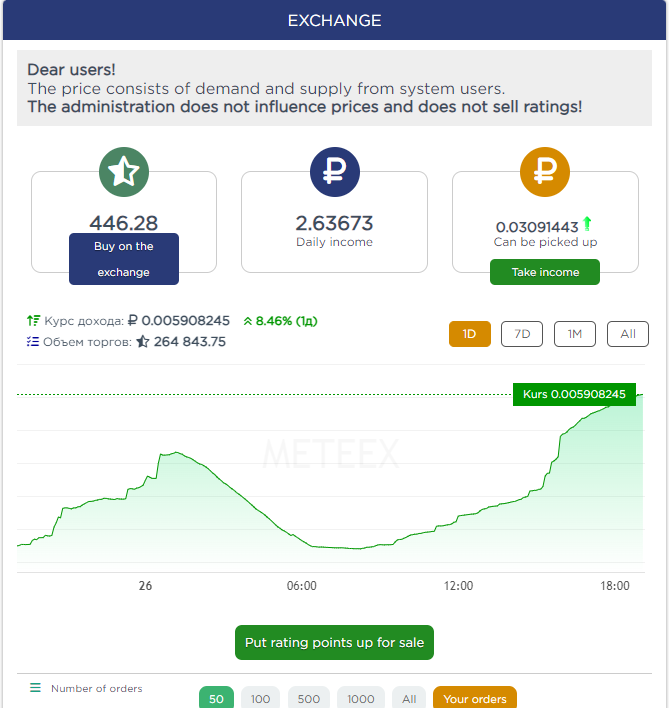Click the green up arrow beside 0.03091443
Image resolution: width=669 pixels, height=708 pixels.
point(587,225)
